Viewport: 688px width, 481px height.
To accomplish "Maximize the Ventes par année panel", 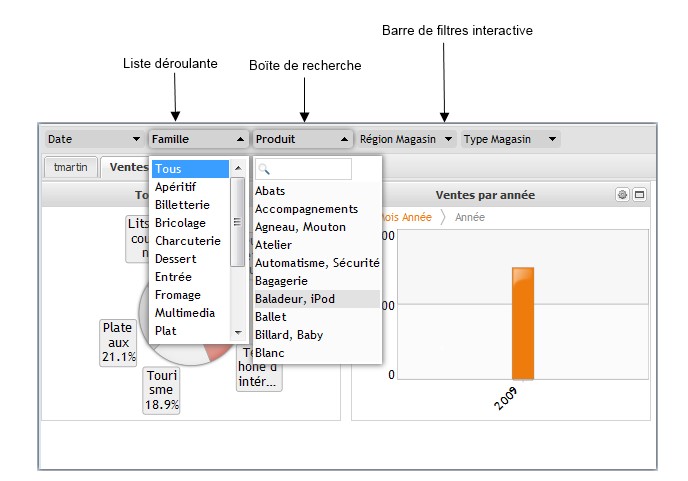I will click(x=640, y=194).
